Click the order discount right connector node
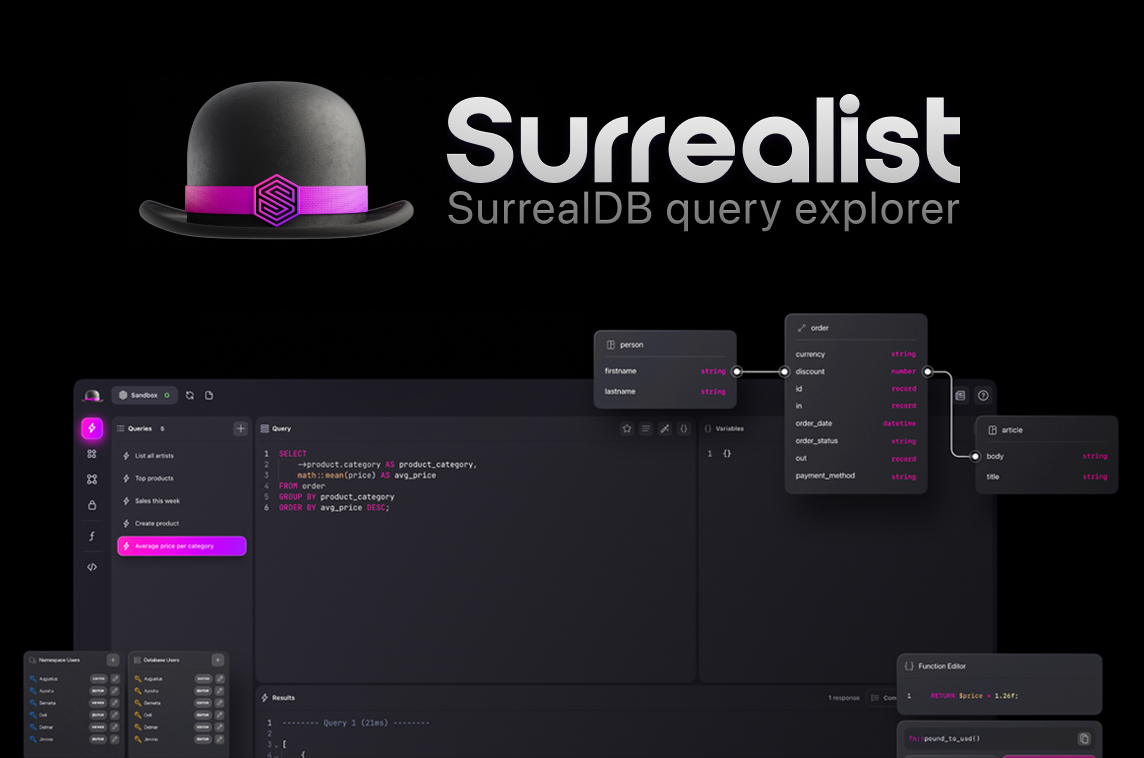Viewport: 1144px width, 758px height. pyautogui.click(x=927, y=371)
